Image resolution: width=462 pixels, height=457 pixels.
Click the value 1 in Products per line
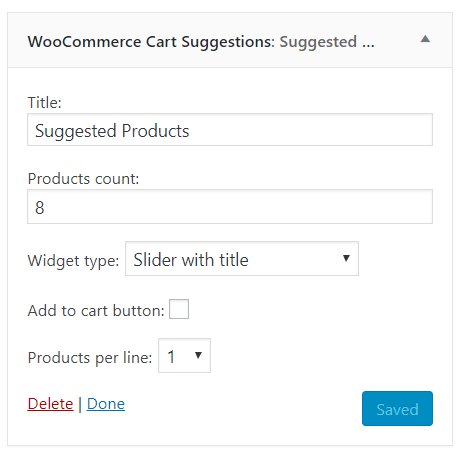click(171, 357)
